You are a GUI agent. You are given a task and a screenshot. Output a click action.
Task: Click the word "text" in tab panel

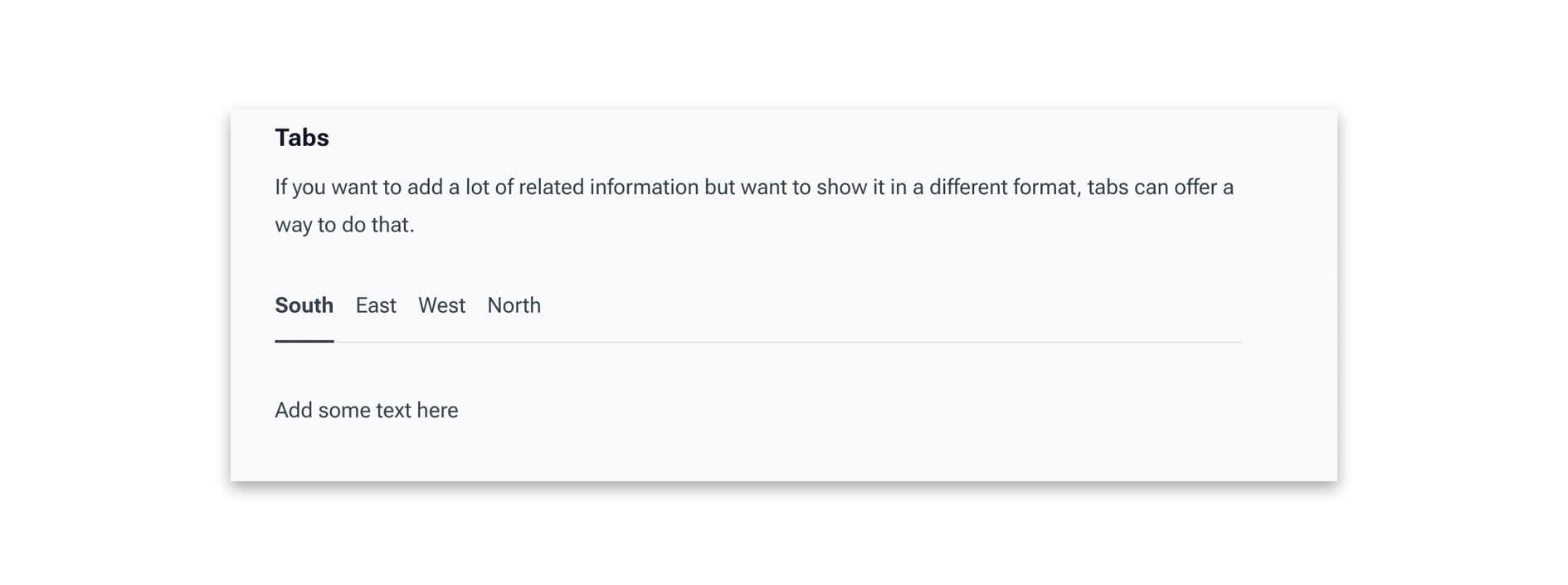[393, 411]
